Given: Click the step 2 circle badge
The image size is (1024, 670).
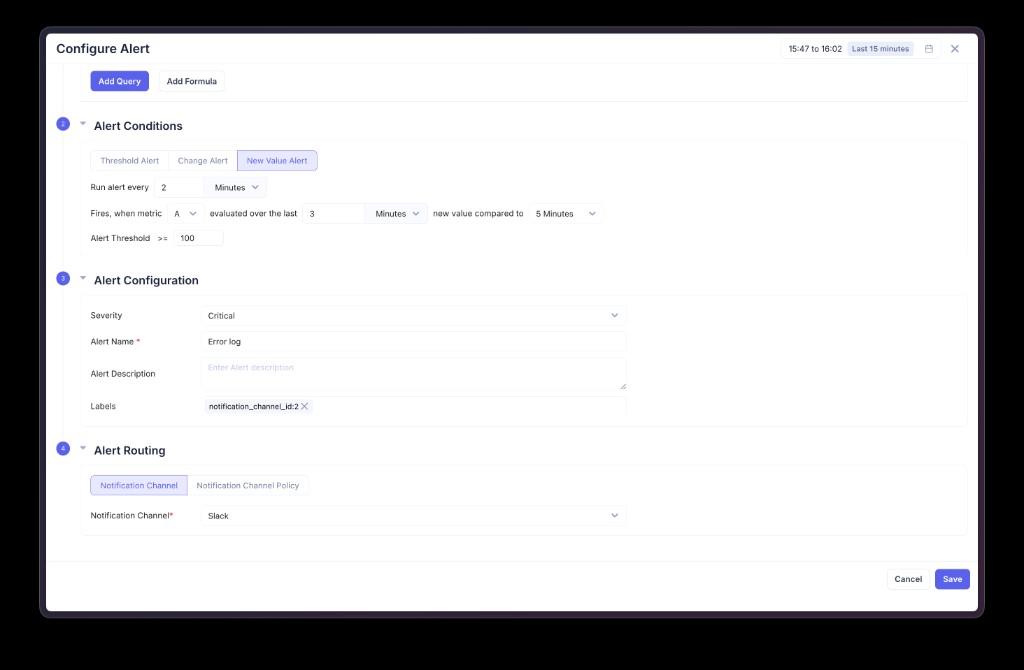Looking at the screenshot, I should tap(63, 124).
